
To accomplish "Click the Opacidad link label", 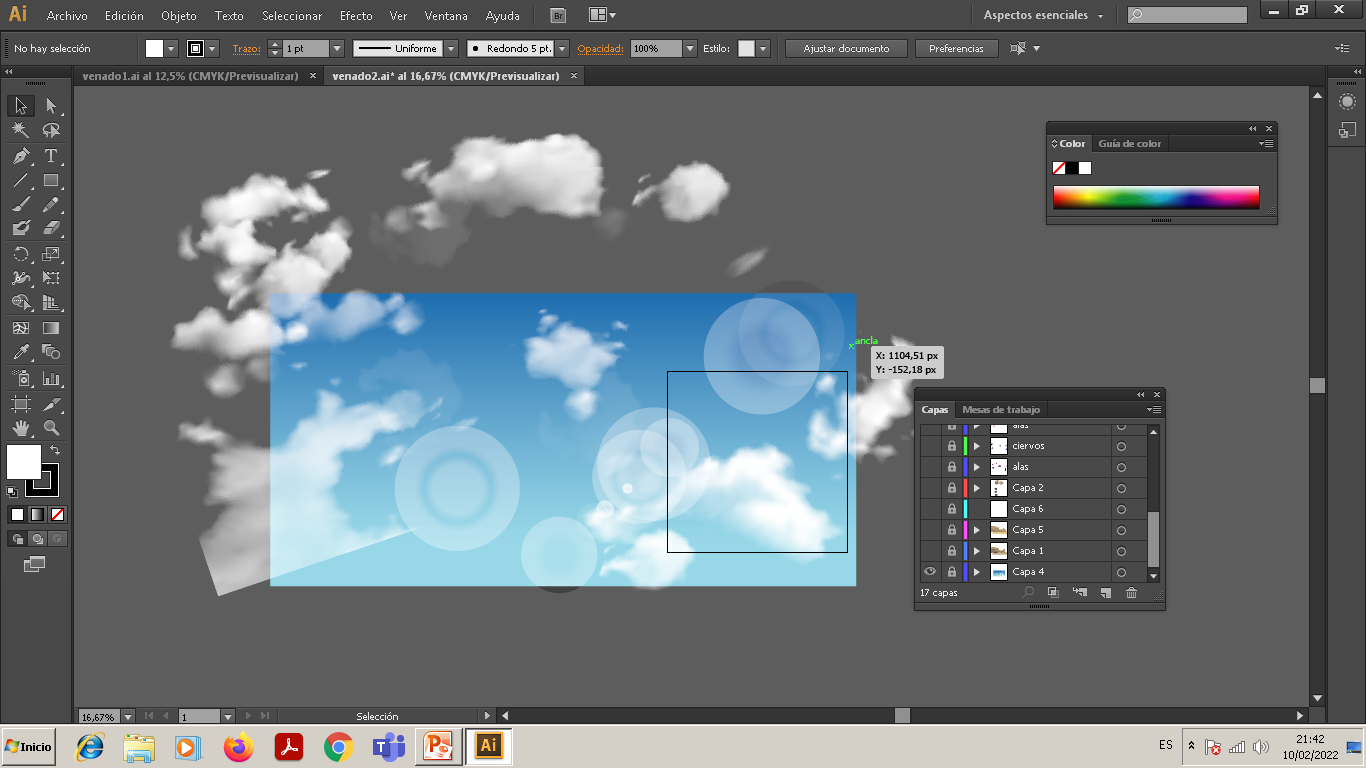I will point(601,48).
